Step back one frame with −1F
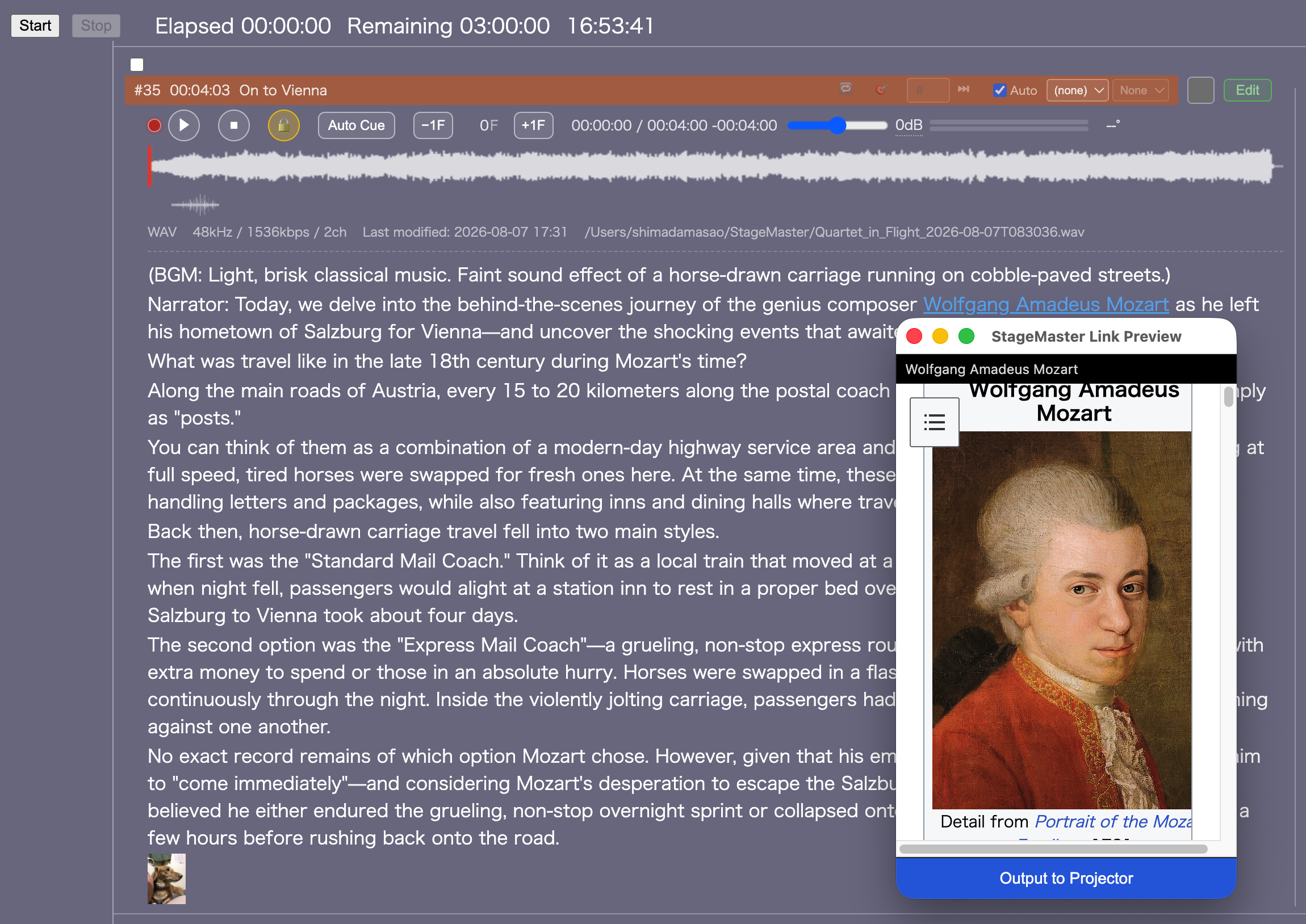The image size is (1306, 924). [x=433, y=125]
